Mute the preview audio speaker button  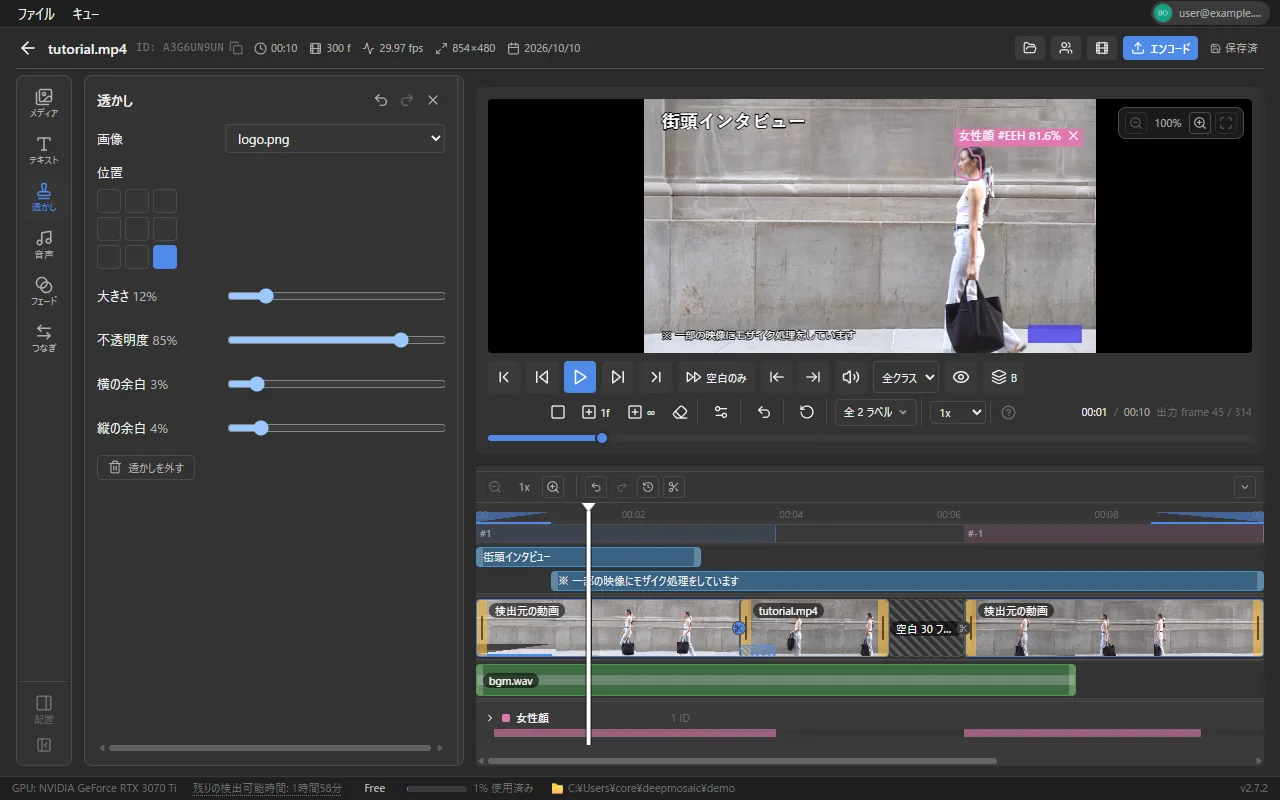pos(851,377)
